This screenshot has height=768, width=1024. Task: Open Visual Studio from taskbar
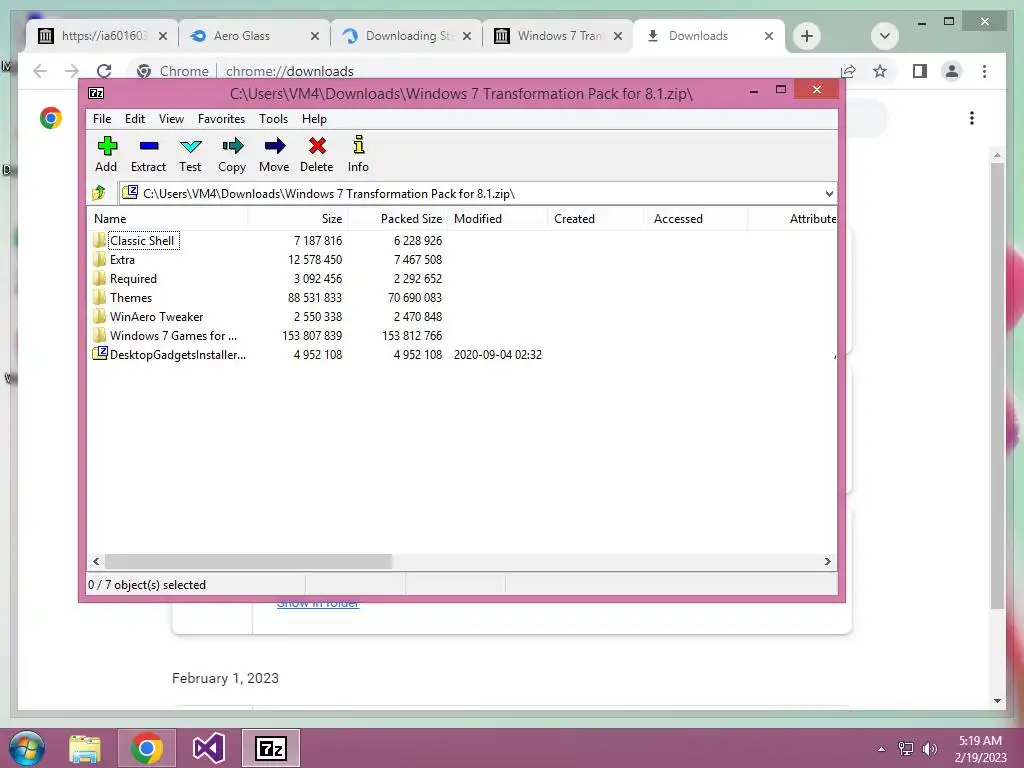click(x=208, y=749)
